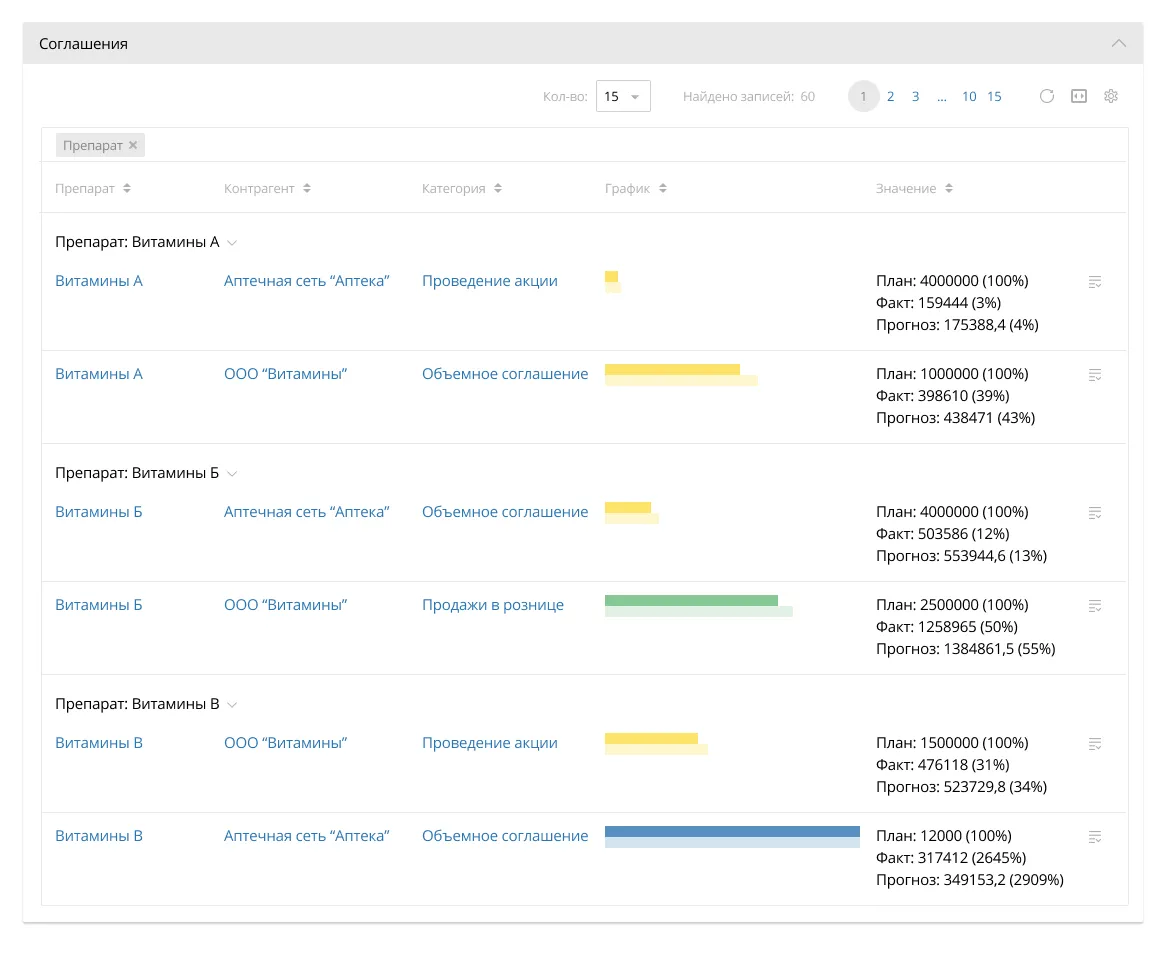This screenshot has height=953, width=1169.
Task: Sort by the Значение column
Action: coord(914,189)
